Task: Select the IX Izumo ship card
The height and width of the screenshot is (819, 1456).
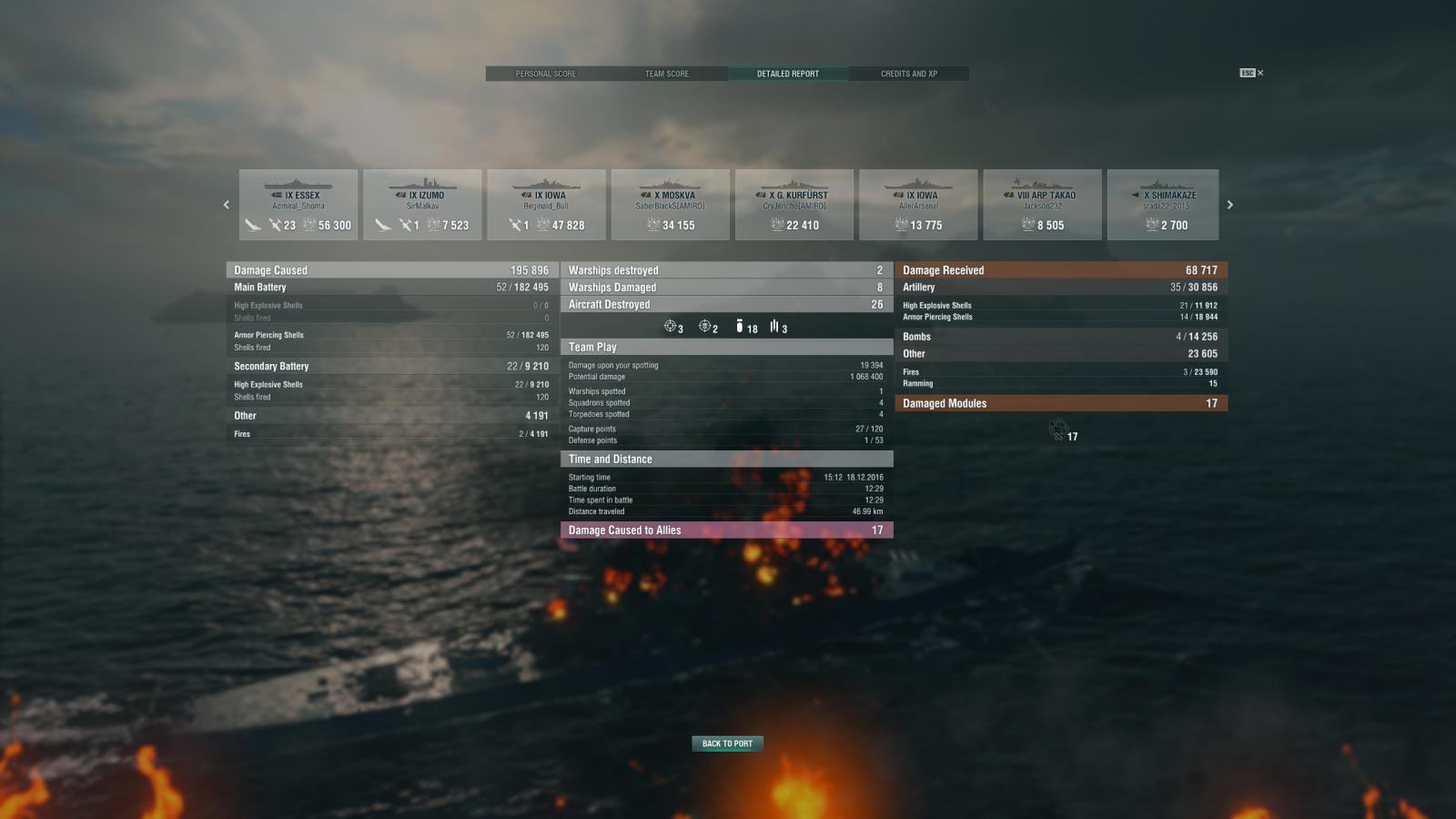Action: (x=422, y=205)
